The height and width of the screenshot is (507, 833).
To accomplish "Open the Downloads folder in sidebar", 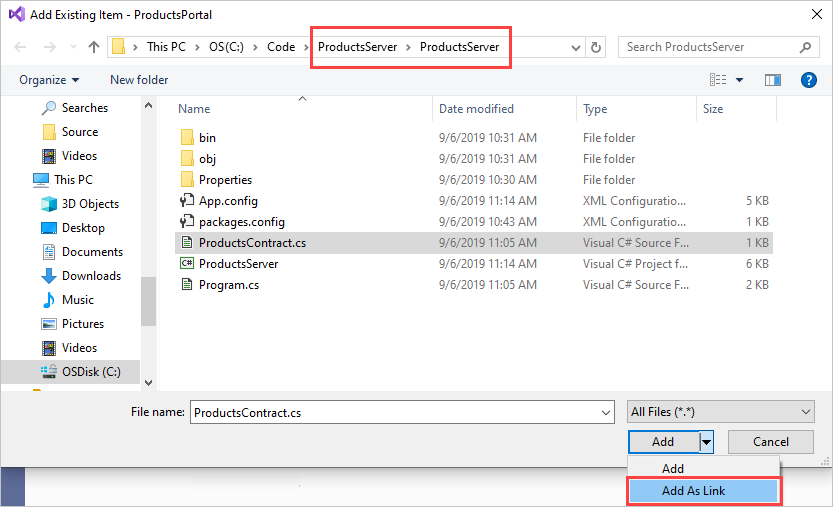I will tap(91, 276).
